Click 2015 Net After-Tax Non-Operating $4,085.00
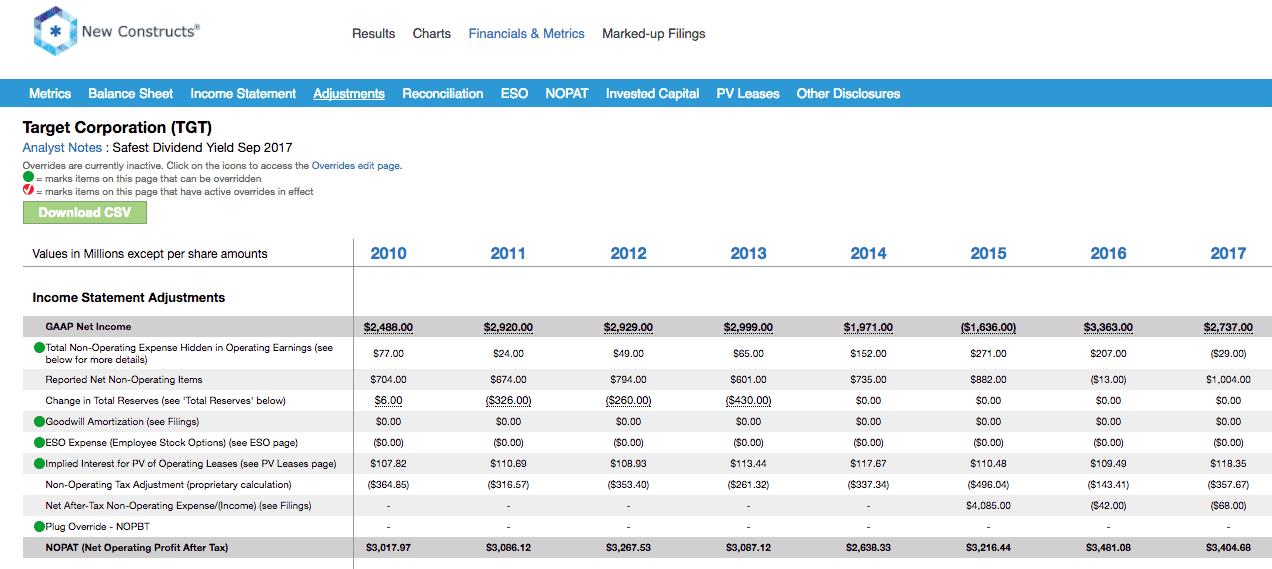The height and width of the screenshot is (569, 1272). (x=988, y=505)
